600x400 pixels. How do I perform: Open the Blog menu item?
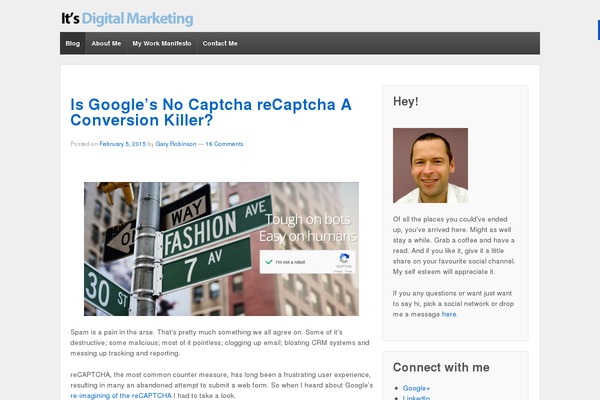pos(73,43)
